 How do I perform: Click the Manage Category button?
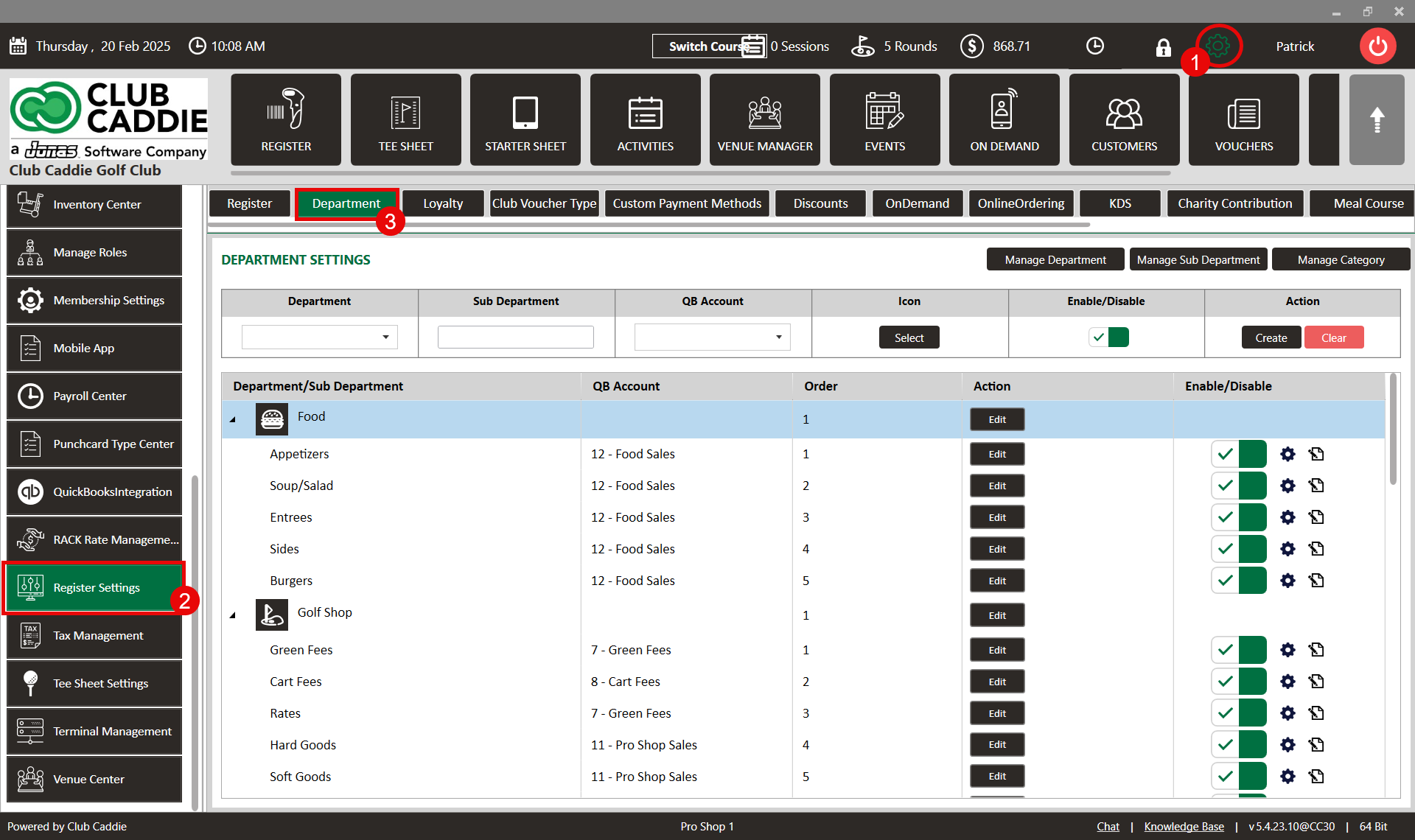coord(1341,259)
